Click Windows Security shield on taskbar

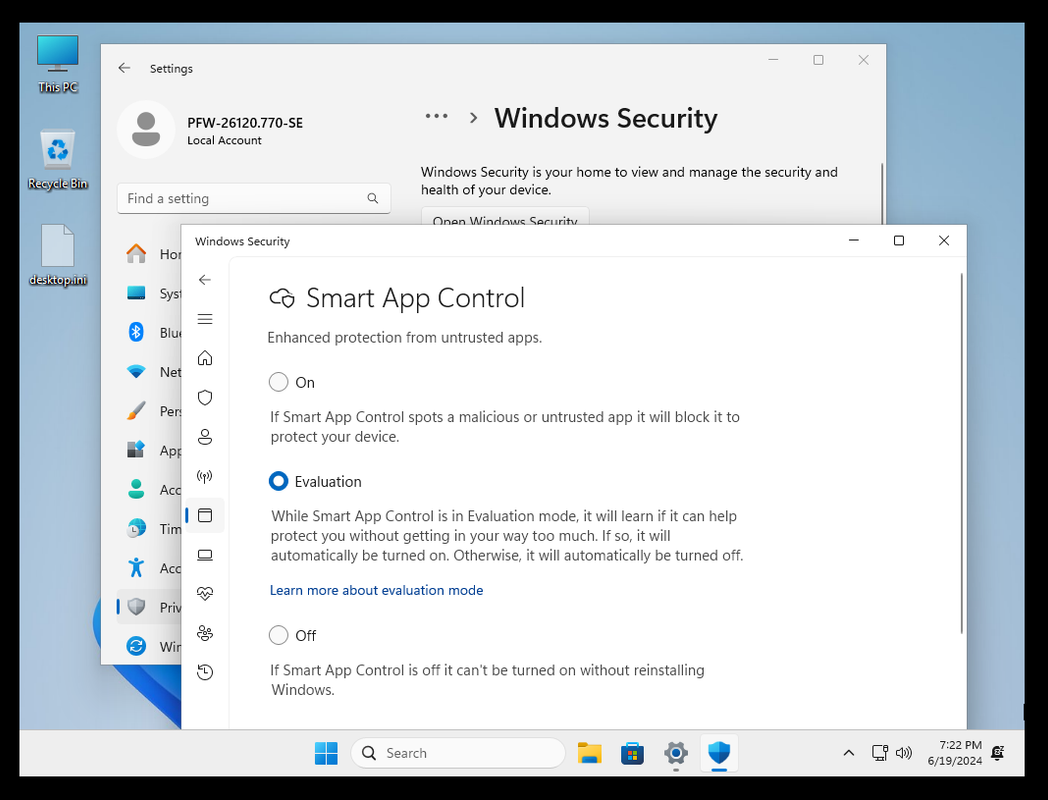pyautogui.click(x=719, y=753)
